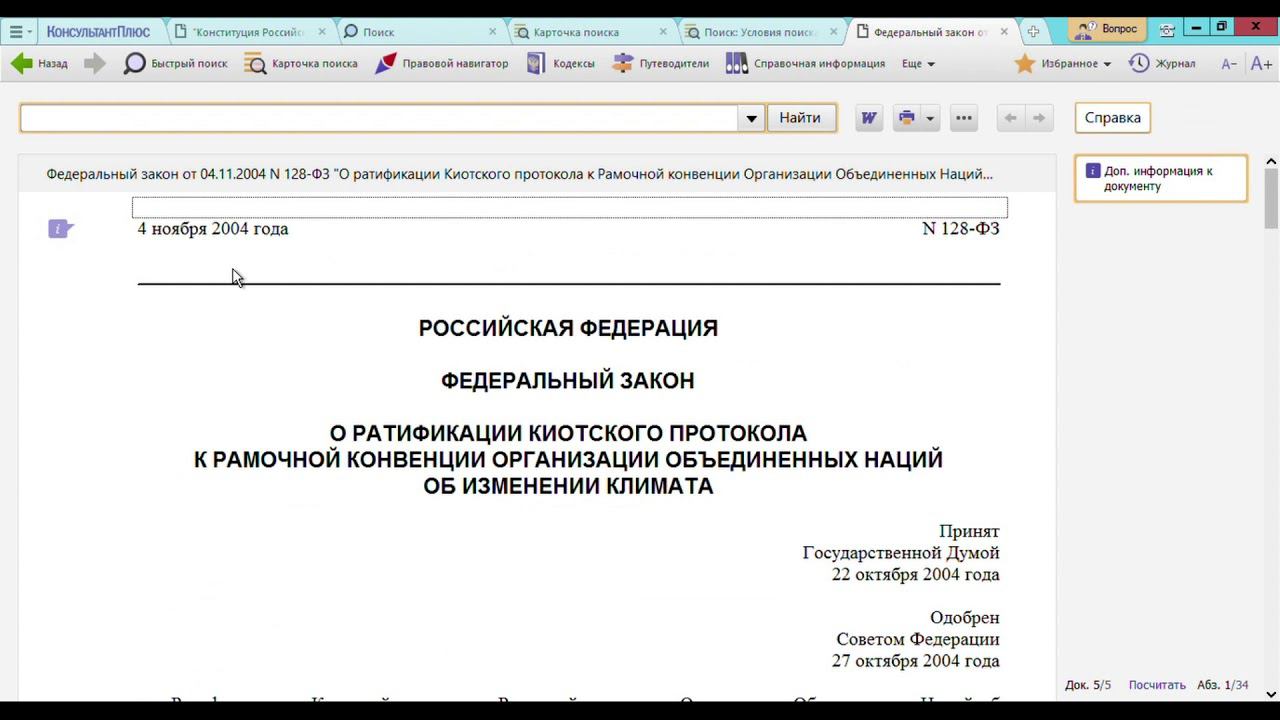The image size is (1280, 720).
Task: Export document to Word
Action: (869, 118)
